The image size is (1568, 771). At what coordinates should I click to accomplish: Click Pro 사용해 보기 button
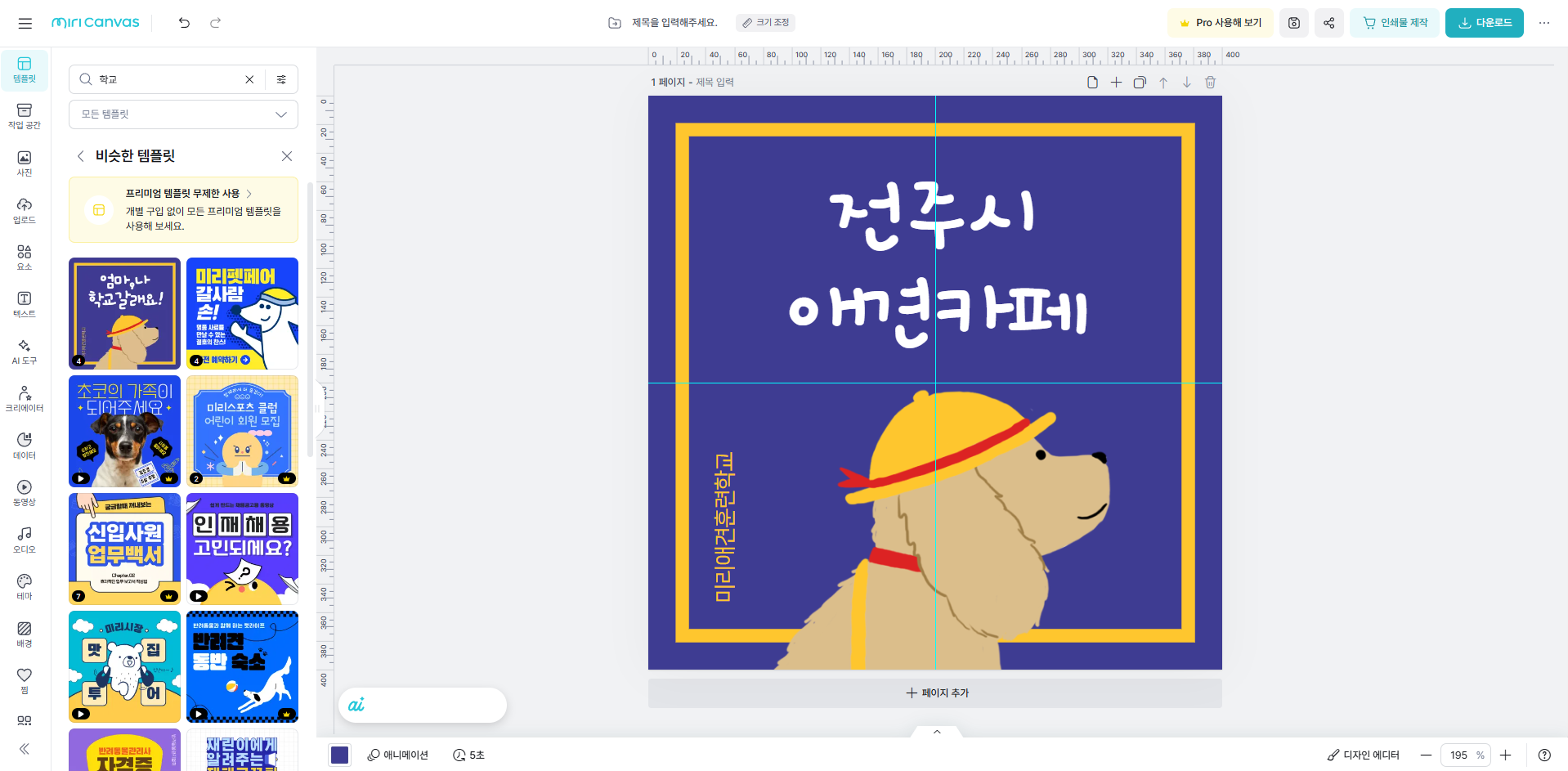(x=1221, y=23)
